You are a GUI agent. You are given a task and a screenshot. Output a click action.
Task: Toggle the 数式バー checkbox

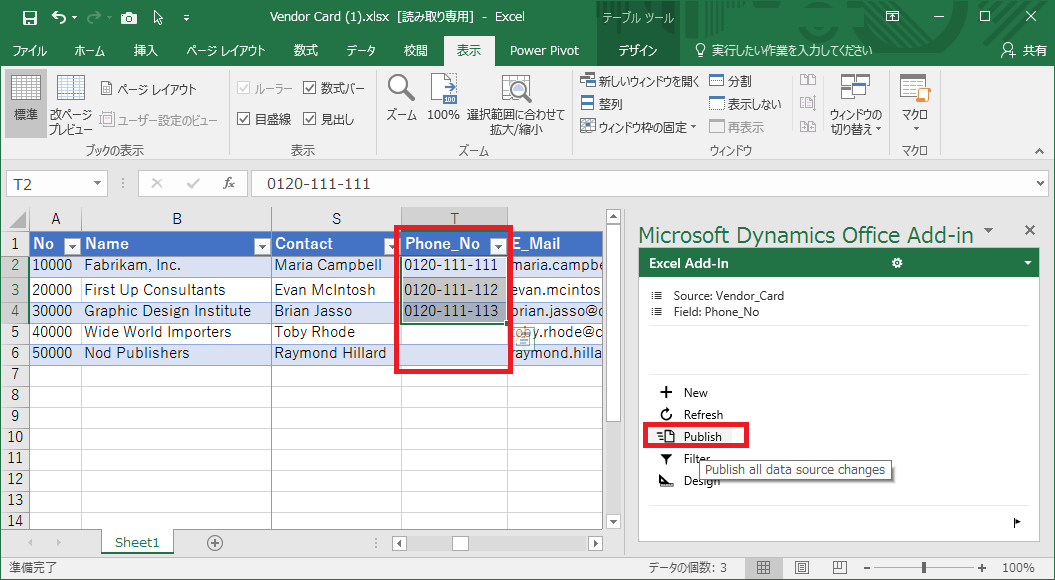pyautogui.click(x=310, y=87)
